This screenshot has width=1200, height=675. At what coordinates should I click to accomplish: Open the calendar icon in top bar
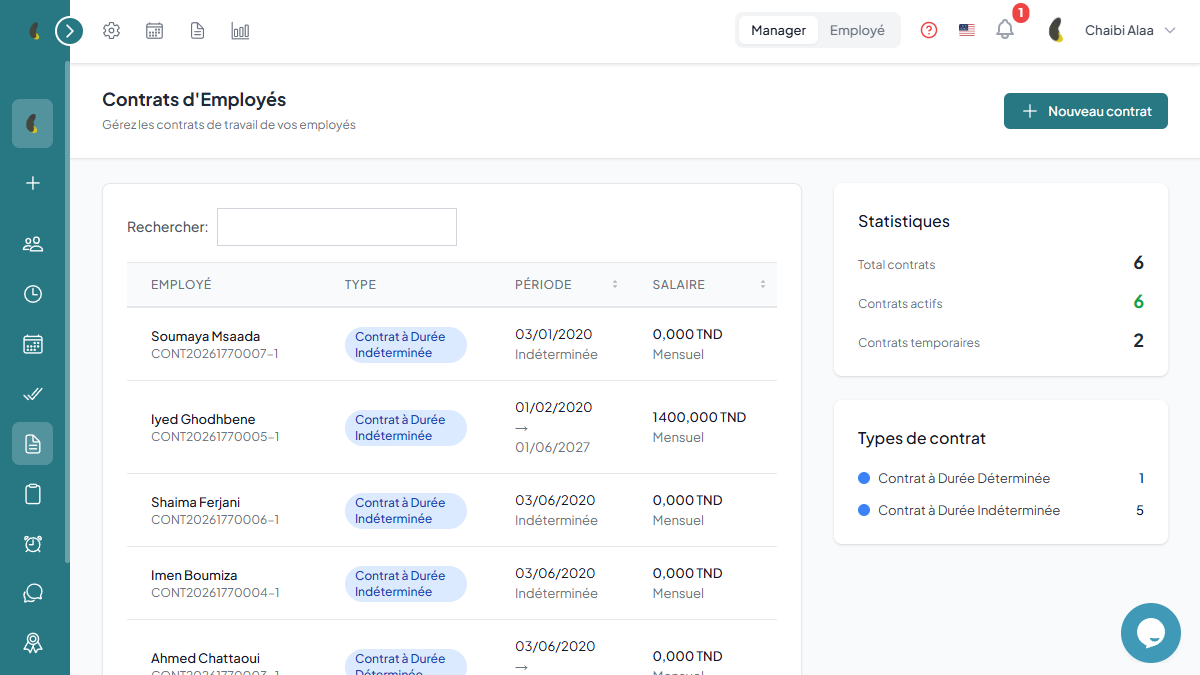[x=155, y=31]
